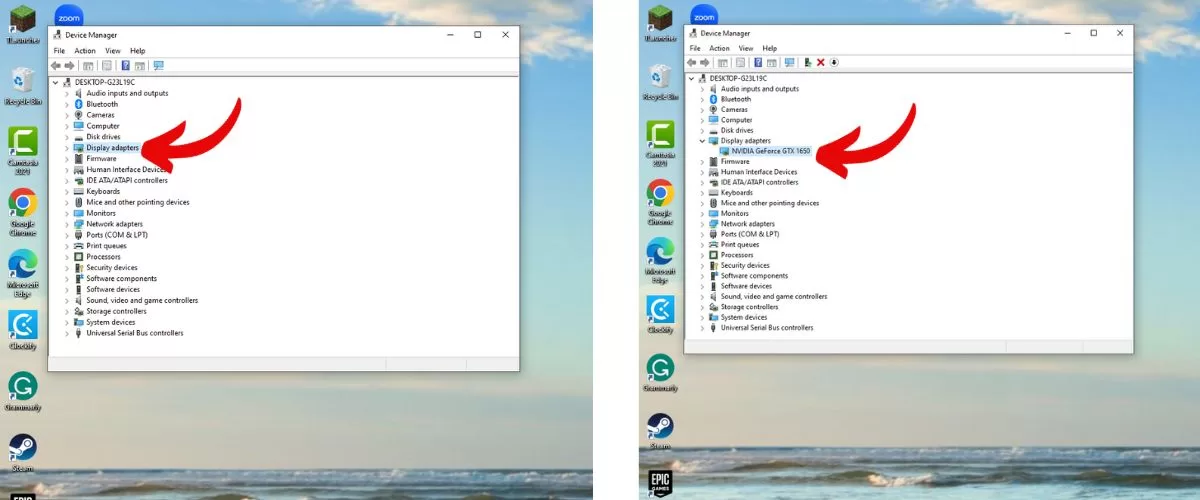Viewport: 1200px width, 500px height.
Task: Select NVIDIA GeForce GTX 1650 device row
Action: tap(764, 151)
